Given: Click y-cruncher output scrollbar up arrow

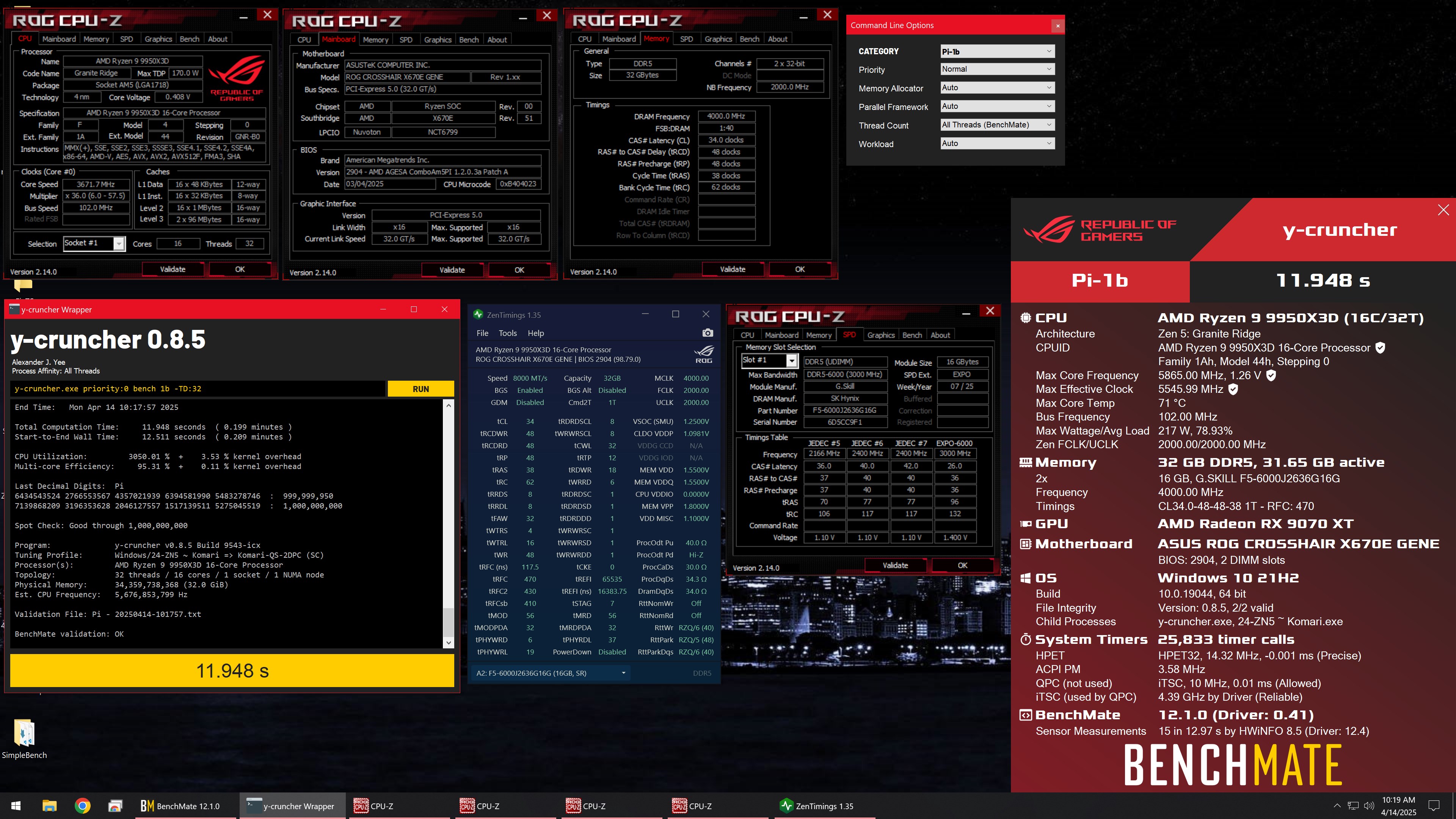Looking at the screenshot, I should point(448,405).
